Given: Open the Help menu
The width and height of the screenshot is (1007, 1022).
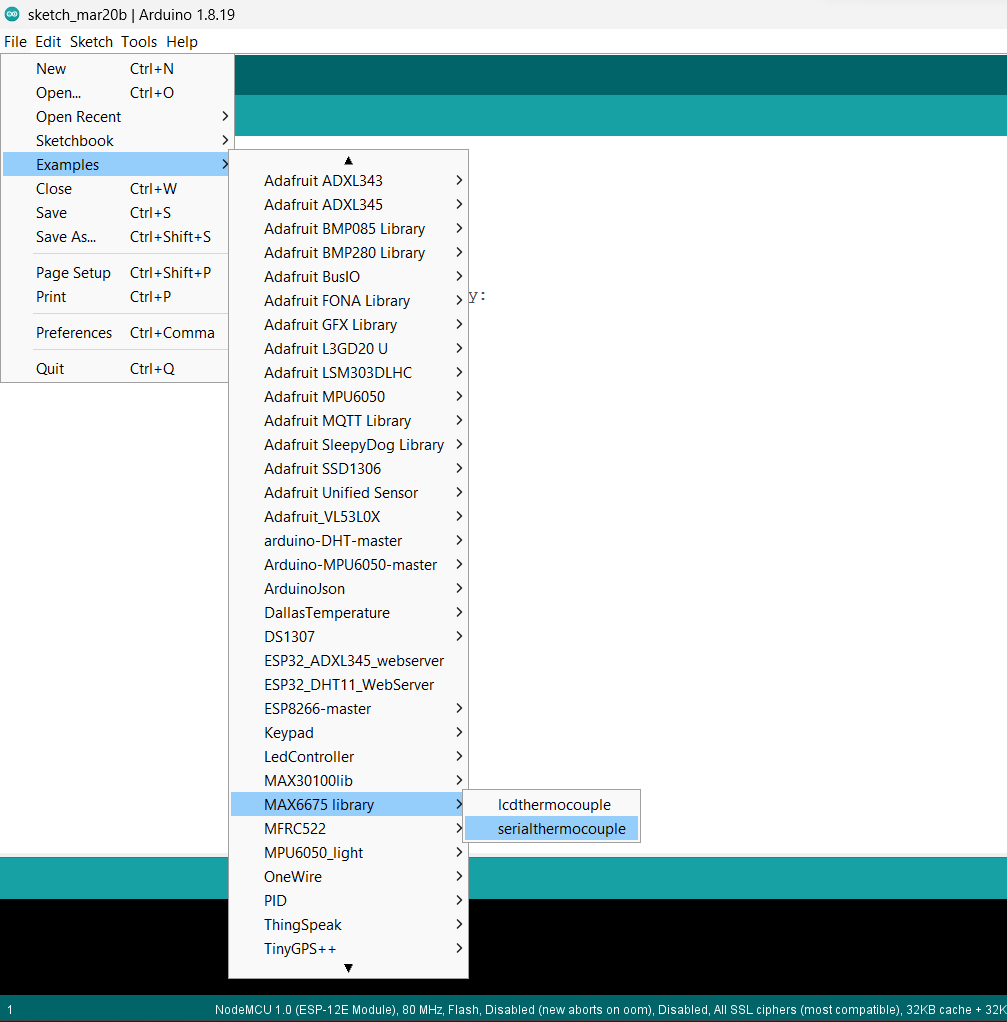Looking at the screenshot, I should [182, 42].
